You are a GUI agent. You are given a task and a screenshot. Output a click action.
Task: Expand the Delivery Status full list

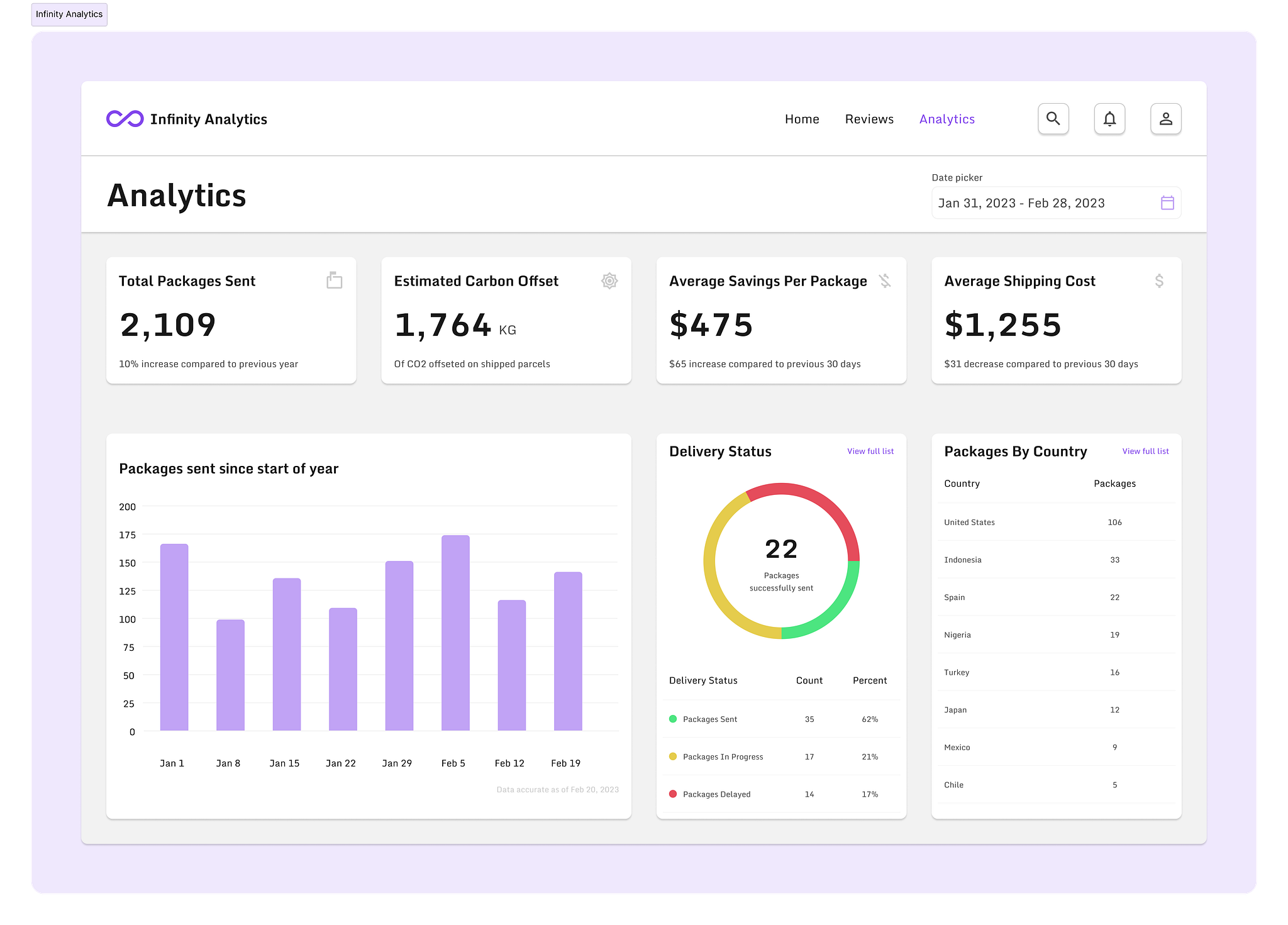coord(870,451)
